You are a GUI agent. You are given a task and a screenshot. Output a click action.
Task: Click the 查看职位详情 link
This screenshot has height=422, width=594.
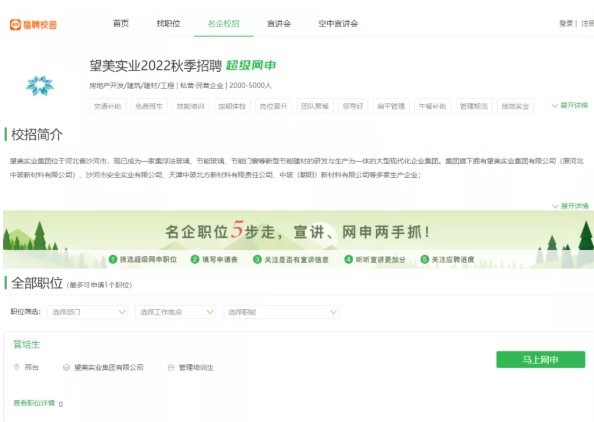34,403
